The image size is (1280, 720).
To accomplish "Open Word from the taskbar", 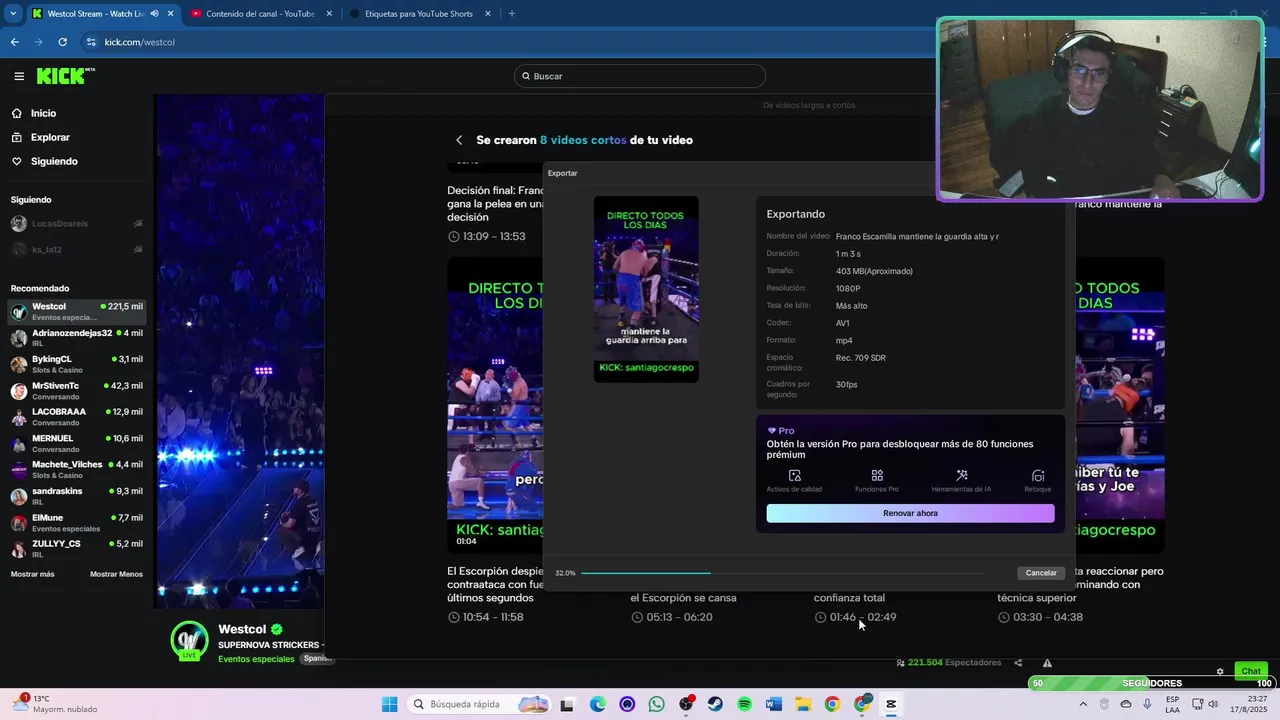I will [x=773, y=704].
